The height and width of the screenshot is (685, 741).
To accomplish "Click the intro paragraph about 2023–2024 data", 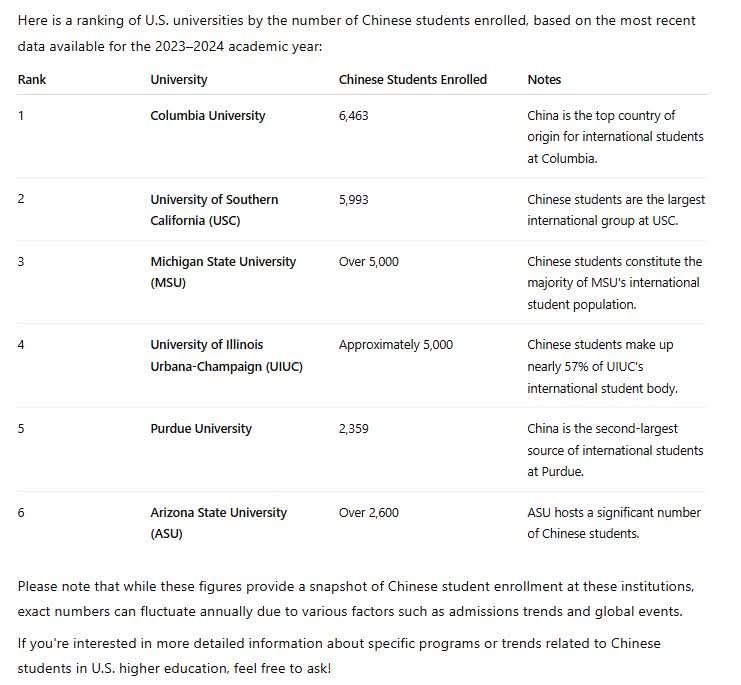I will coord(356,33).
